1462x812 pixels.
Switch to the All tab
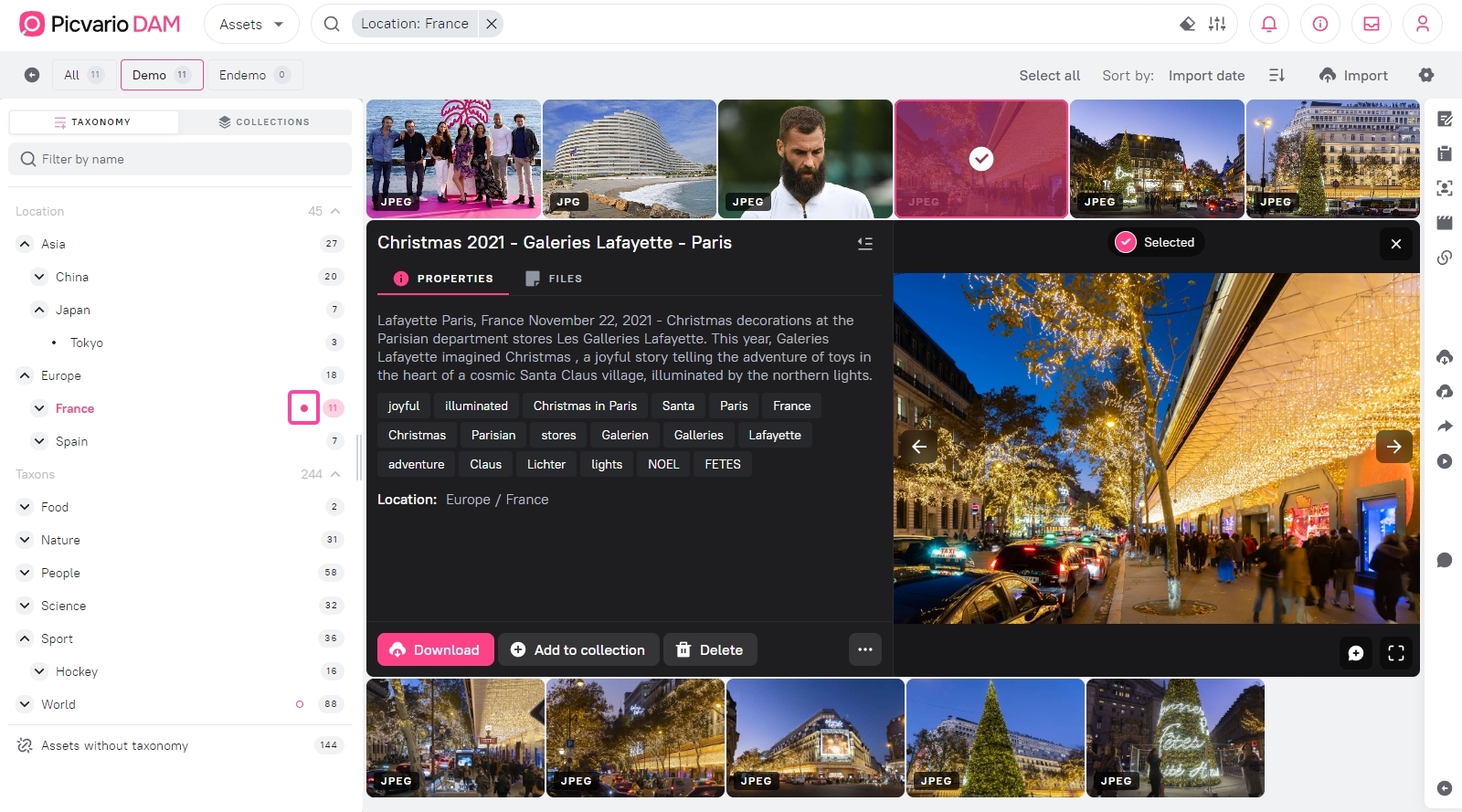click(83, 75)
